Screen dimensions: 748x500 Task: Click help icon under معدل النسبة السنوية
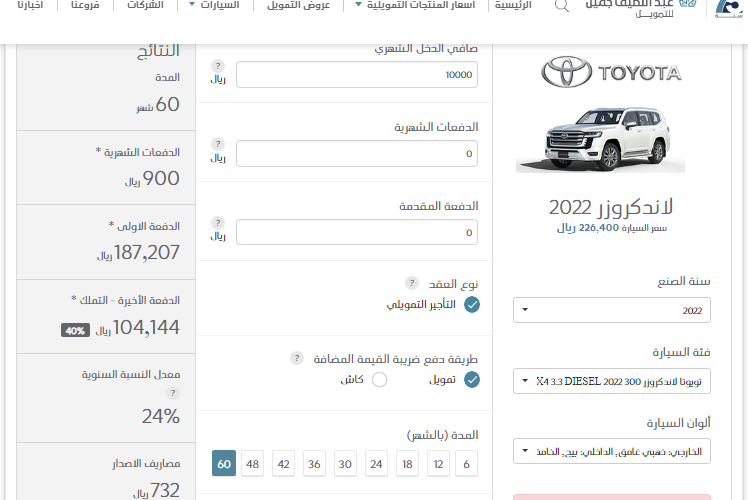[173, 393]
